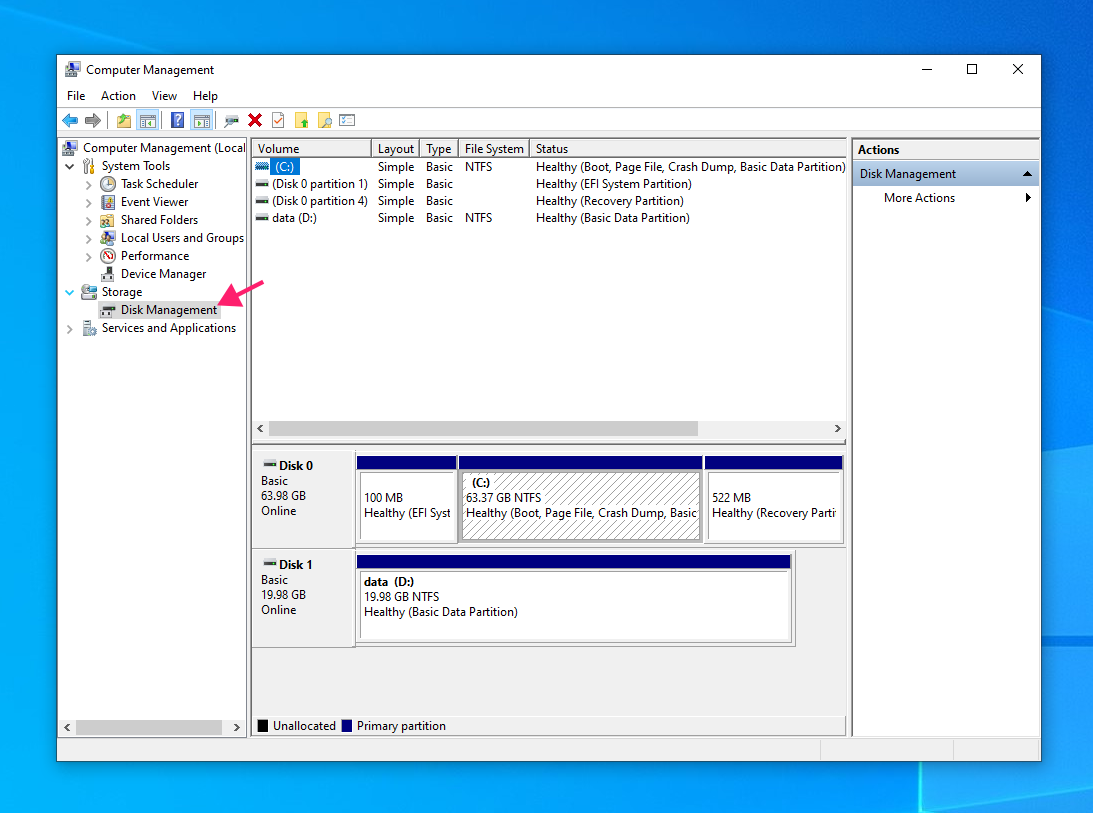Select the (Disk 0 partition 4) row
Image resolution: width=1093 pixels, height=813 pixels.
tap(549, 201)
